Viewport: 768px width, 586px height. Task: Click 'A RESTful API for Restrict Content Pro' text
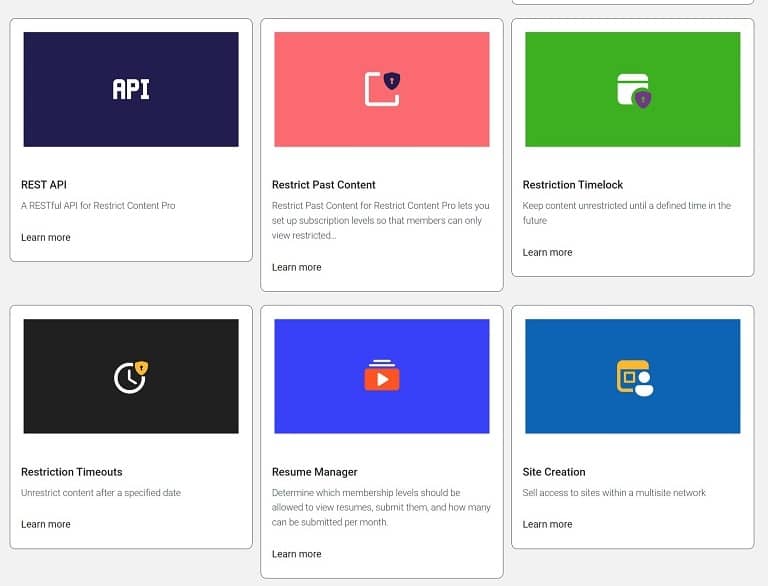pyautogui.click(x=98, y=205)
